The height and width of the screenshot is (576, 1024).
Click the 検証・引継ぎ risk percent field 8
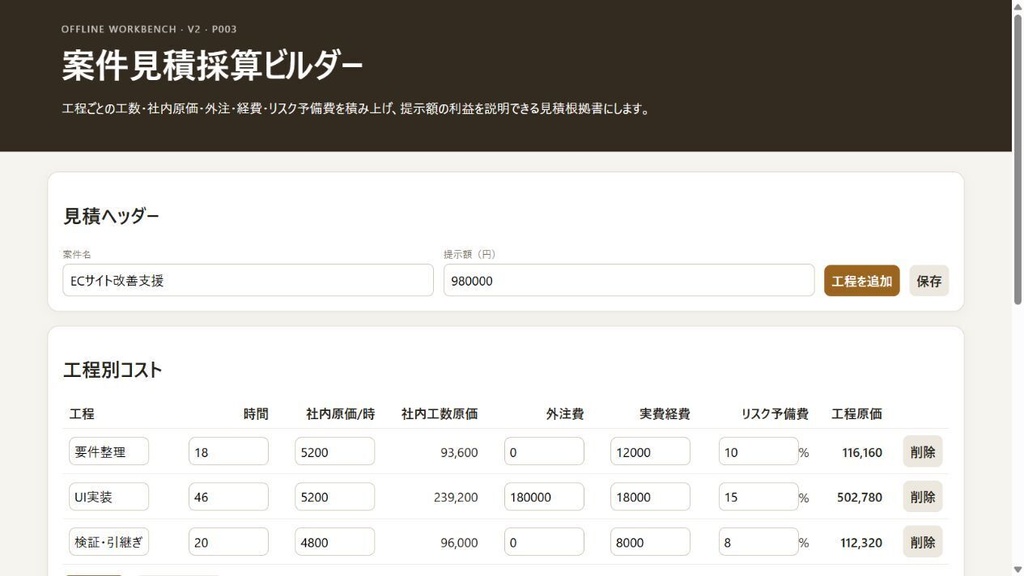[x=758, y=541]
